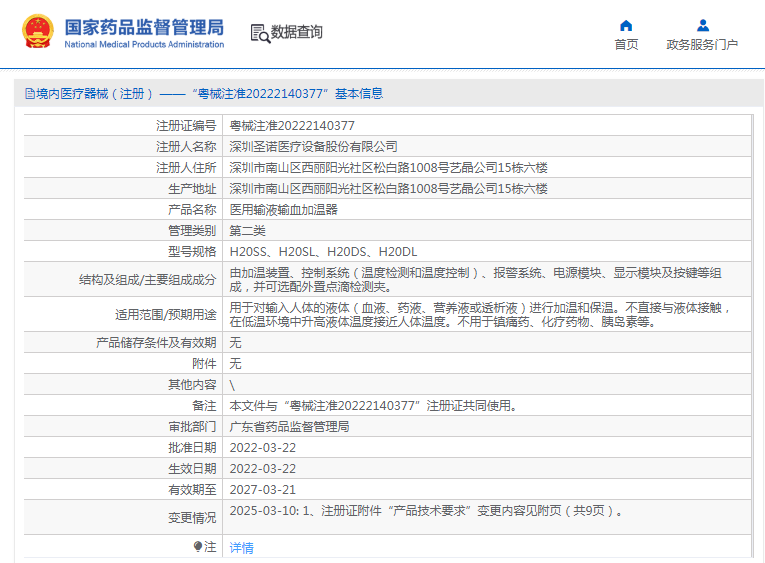
Task: Select model specs H20SS、H20SL、H20DS、H20DL
Action: pos(323,252)
